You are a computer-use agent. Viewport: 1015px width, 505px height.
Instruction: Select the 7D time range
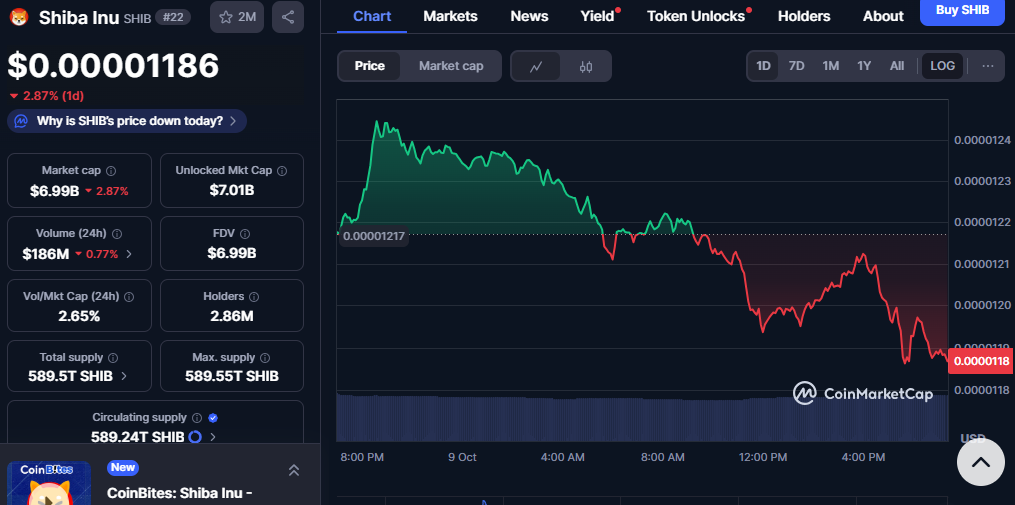[x=796, y=66]
